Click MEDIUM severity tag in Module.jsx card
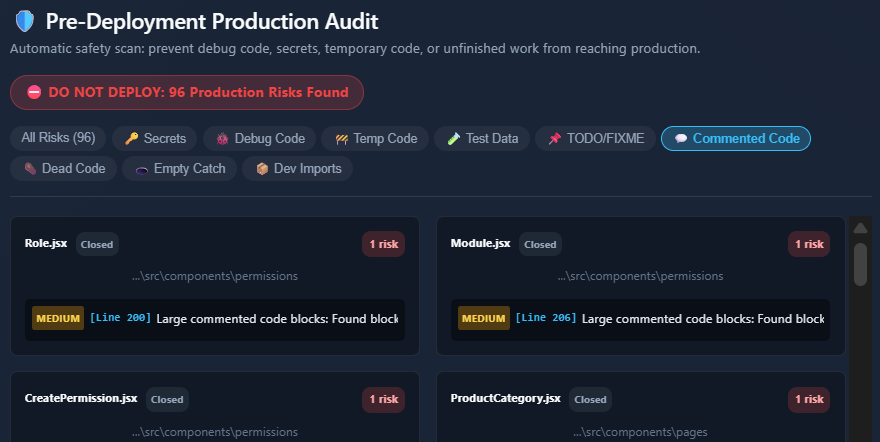The width and height of the screenshot is (880, 442). 484,318
